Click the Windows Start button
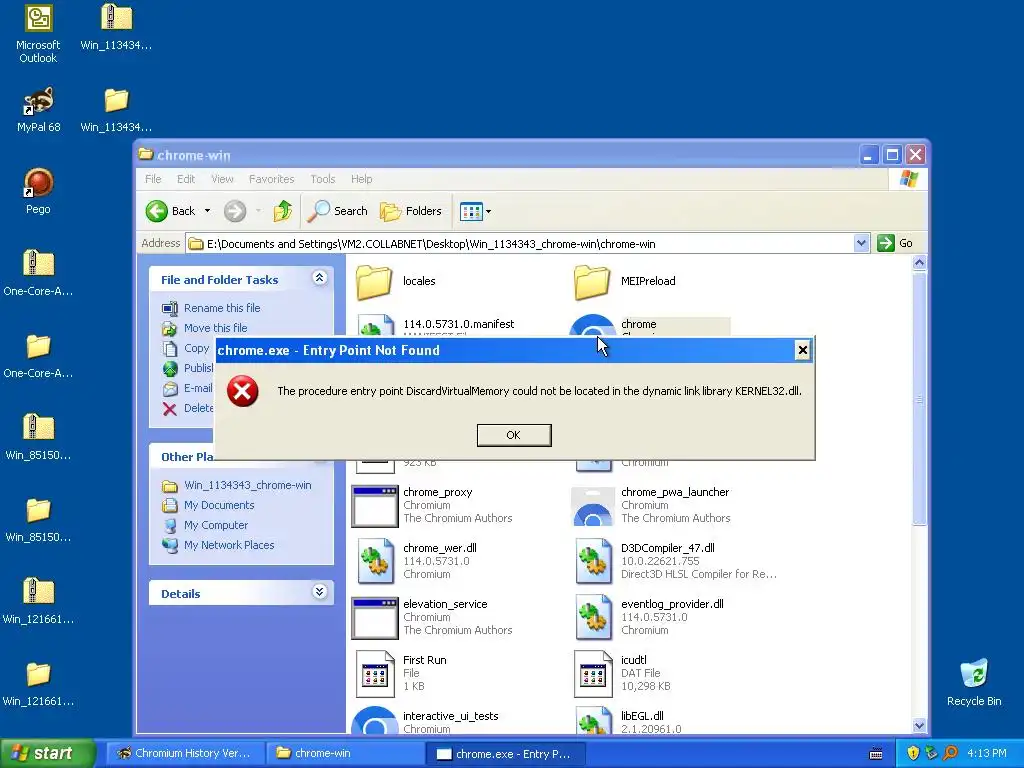 click(x=48, y=753)
